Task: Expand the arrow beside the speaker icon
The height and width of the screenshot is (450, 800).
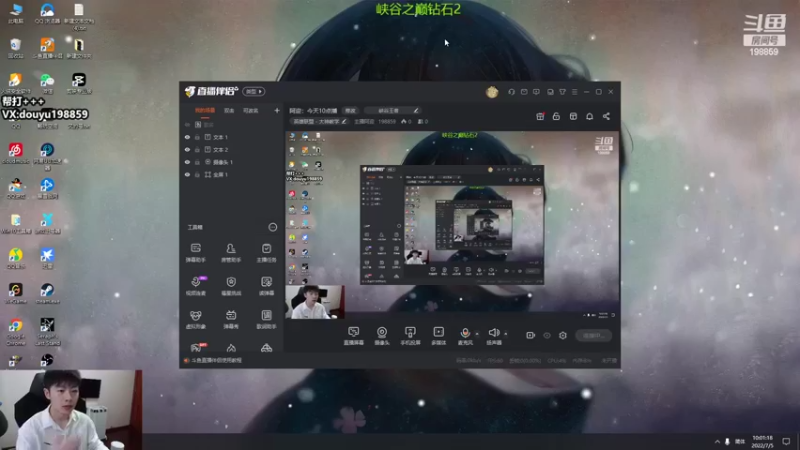Action: point(506,334)
